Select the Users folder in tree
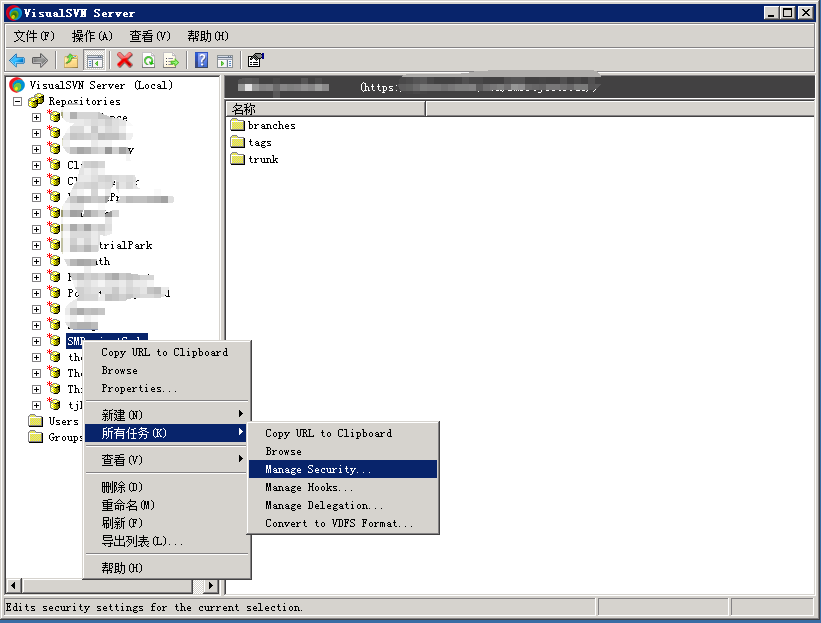This screenshot has height=623, width=821. pyautogui.click(x=63, y=421)
